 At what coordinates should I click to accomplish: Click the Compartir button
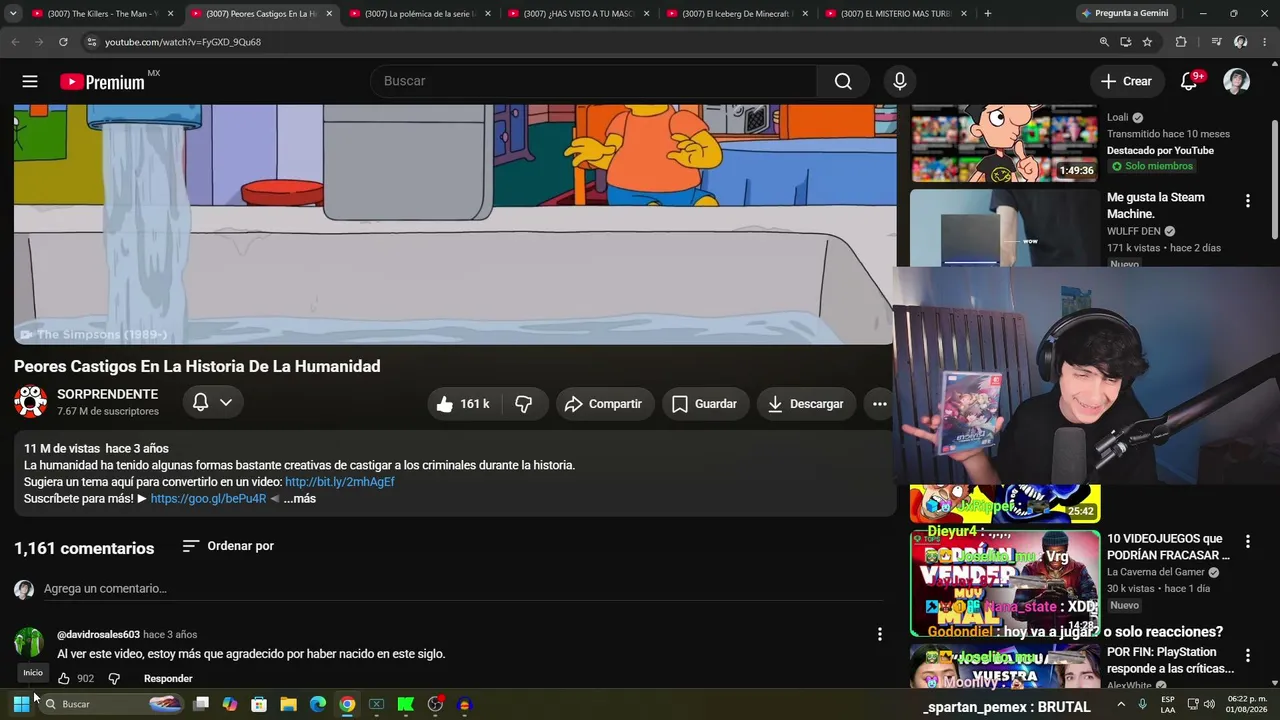[x=603, y=404]
